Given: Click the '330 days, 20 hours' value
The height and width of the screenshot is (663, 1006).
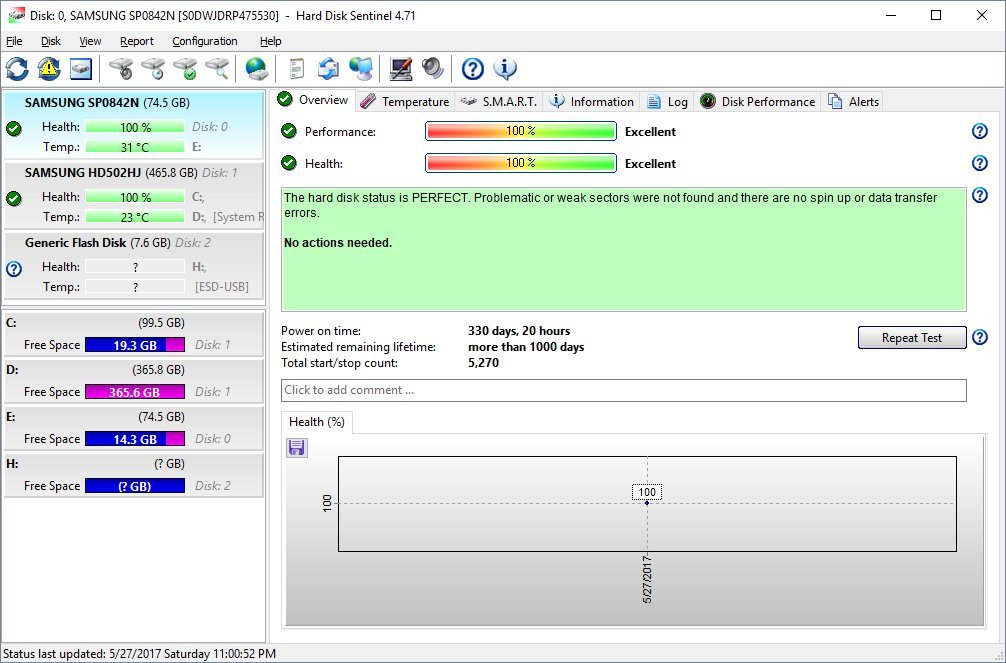Looking at the screenshot, I should click(519, 331).
